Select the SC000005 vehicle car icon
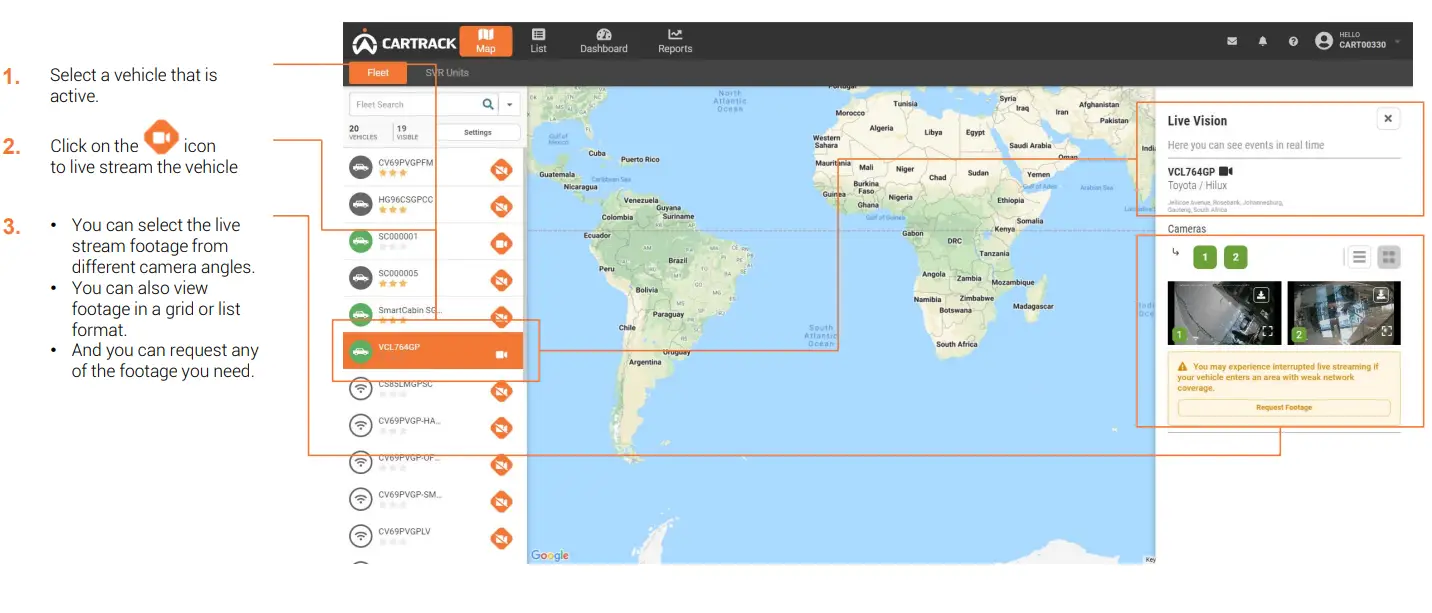Screen dimensions: 1432x613 tap(360, 277)
